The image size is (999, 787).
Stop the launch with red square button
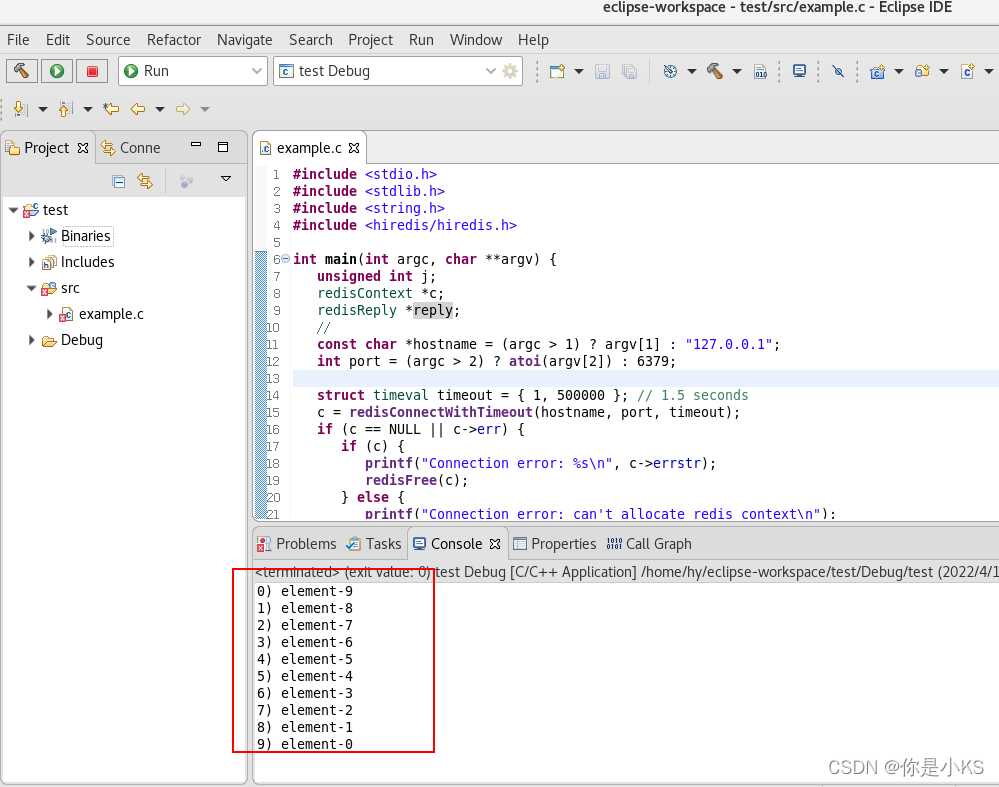92,71
